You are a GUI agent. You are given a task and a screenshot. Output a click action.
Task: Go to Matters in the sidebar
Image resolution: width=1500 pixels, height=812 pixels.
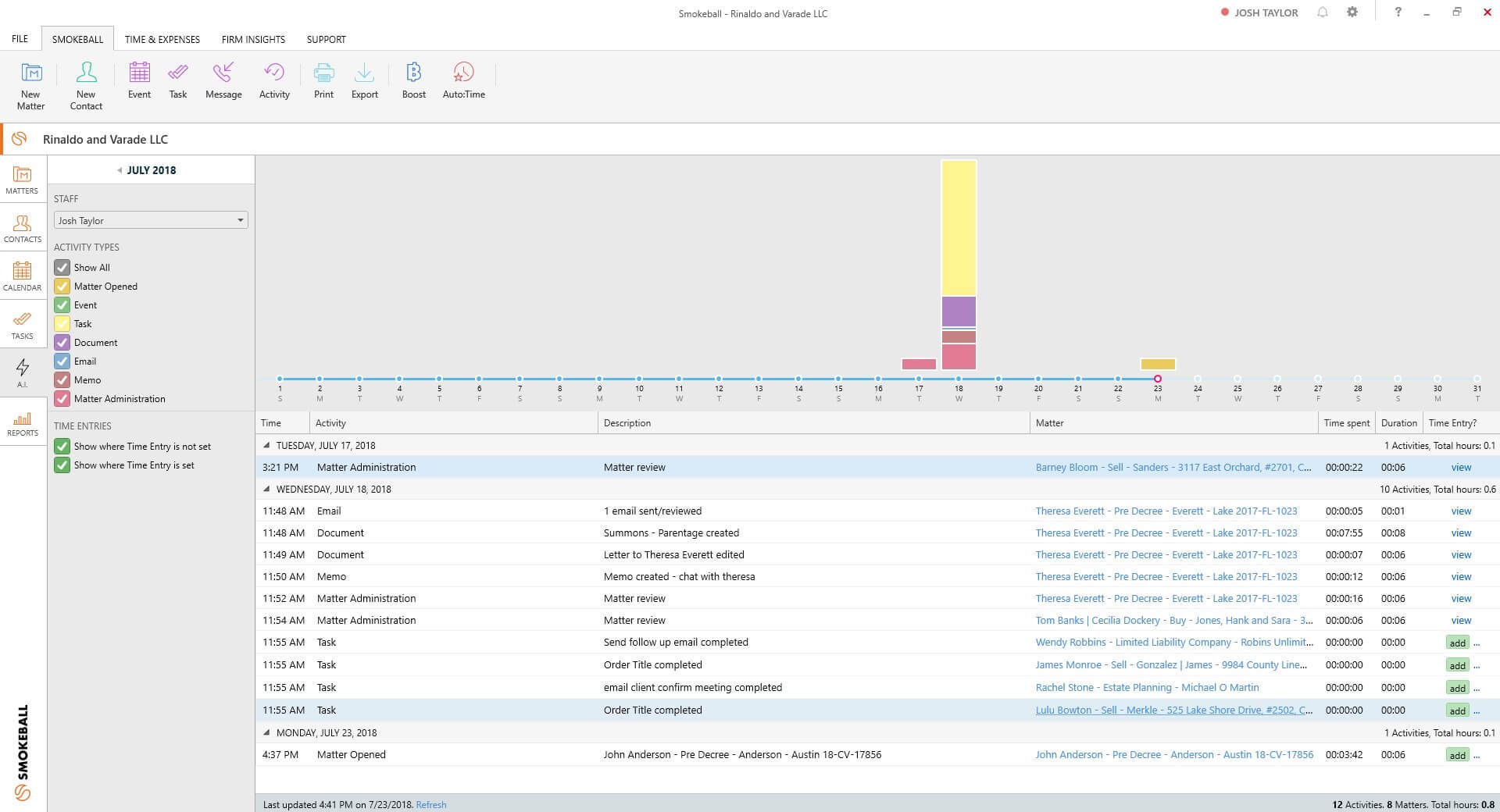[23, 180]
